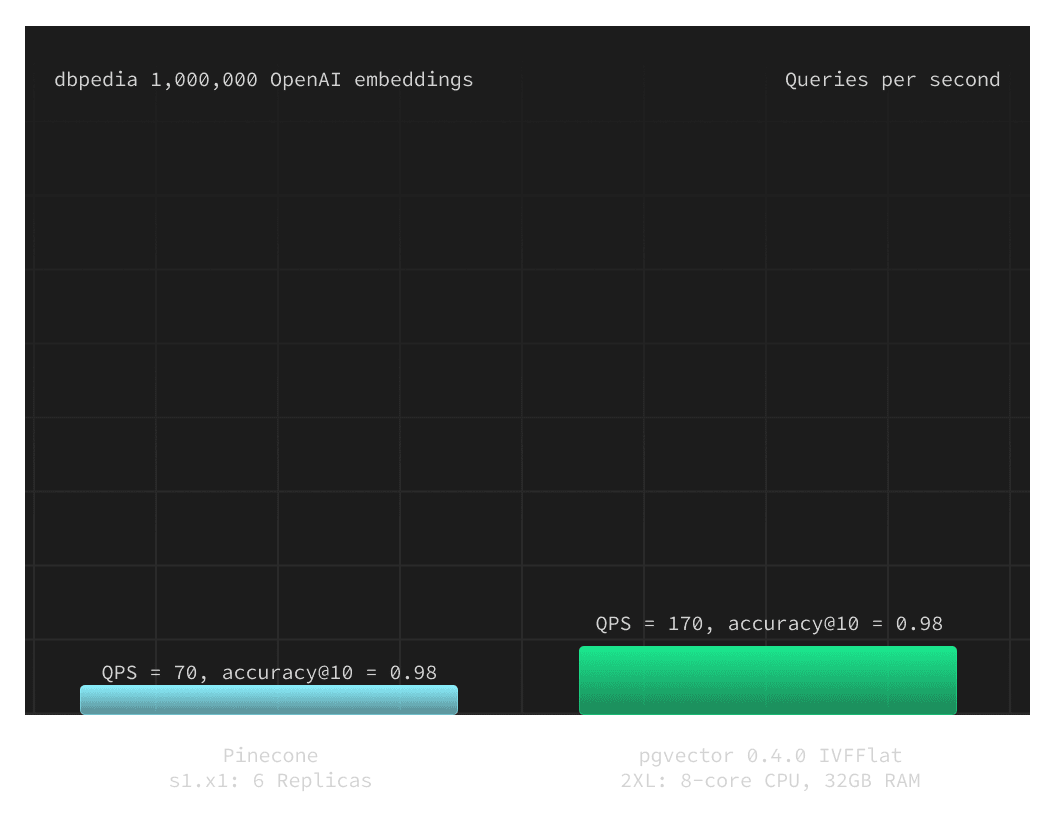Click the green pgvector QPS bar
1052x815 pixels.
tap(768, 680)
